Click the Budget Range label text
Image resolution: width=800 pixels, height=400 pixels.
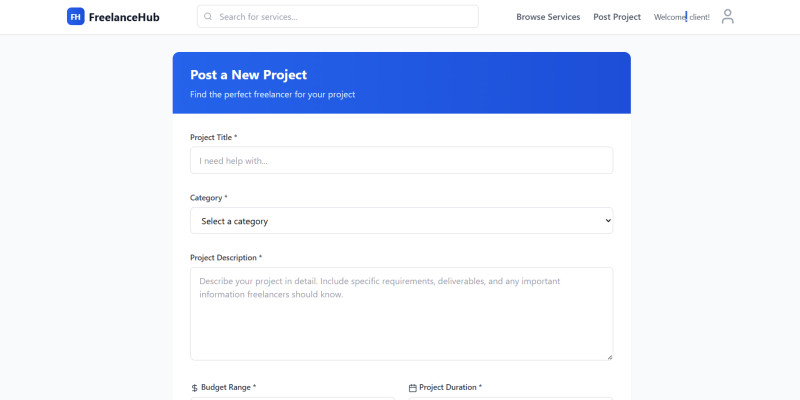tap(226, 387)
